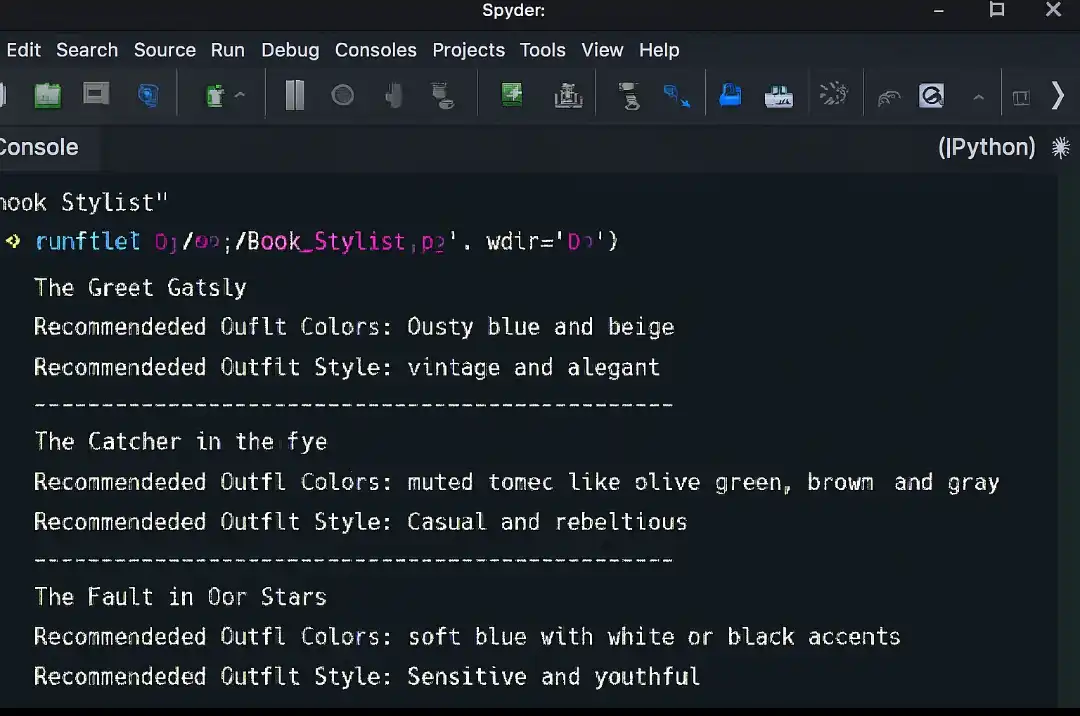Image resolution: width=1080 pixels, height=716 pixels.
Task: Click the blue diagonal arrow icon
Action: pyautogui.click(x=677, y=96)
